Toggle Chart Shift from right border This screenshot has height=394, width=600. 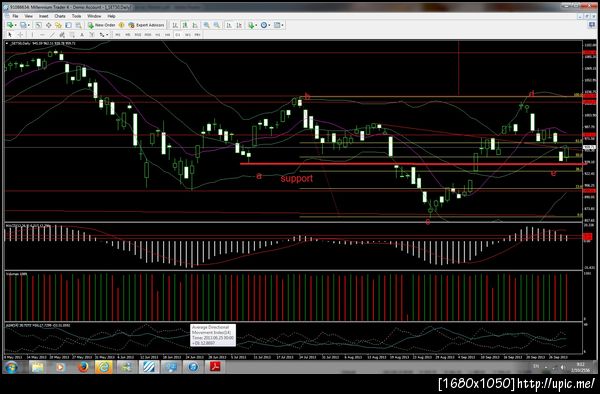(x=239, y=25)
